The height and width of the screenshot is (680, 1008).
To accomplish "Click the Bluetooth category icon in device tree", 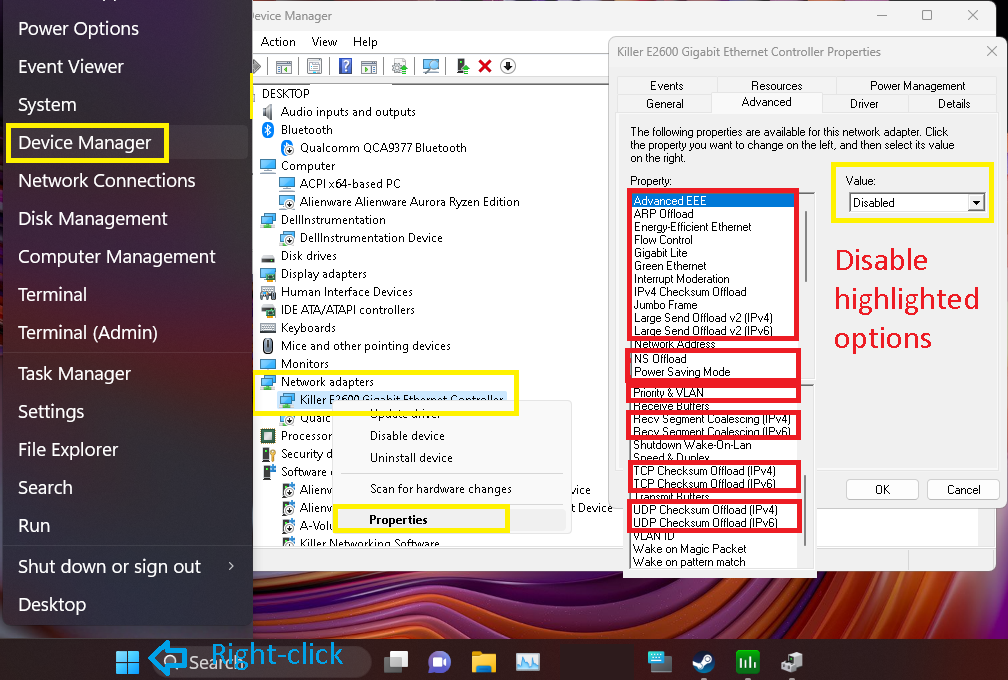I will 268,130.
